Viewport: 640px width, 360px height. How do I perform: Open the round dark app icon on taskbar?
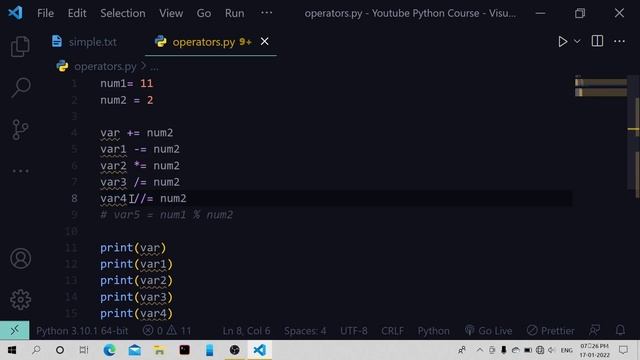[235, 350]
